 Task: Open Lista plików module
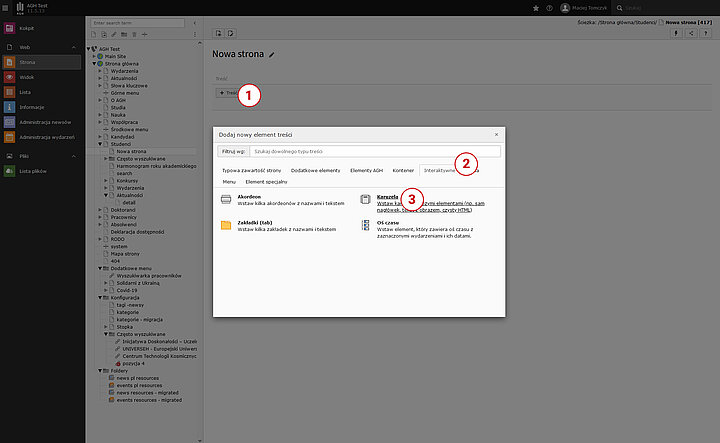click(x=35, y=171)
